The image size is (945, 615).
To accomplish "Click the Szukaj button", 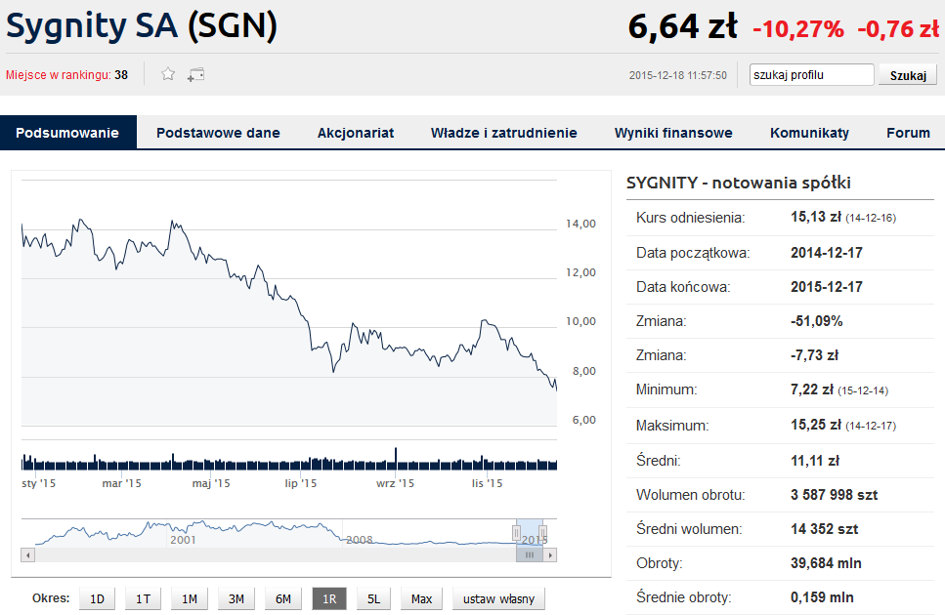I will click(x=908, y=75).
